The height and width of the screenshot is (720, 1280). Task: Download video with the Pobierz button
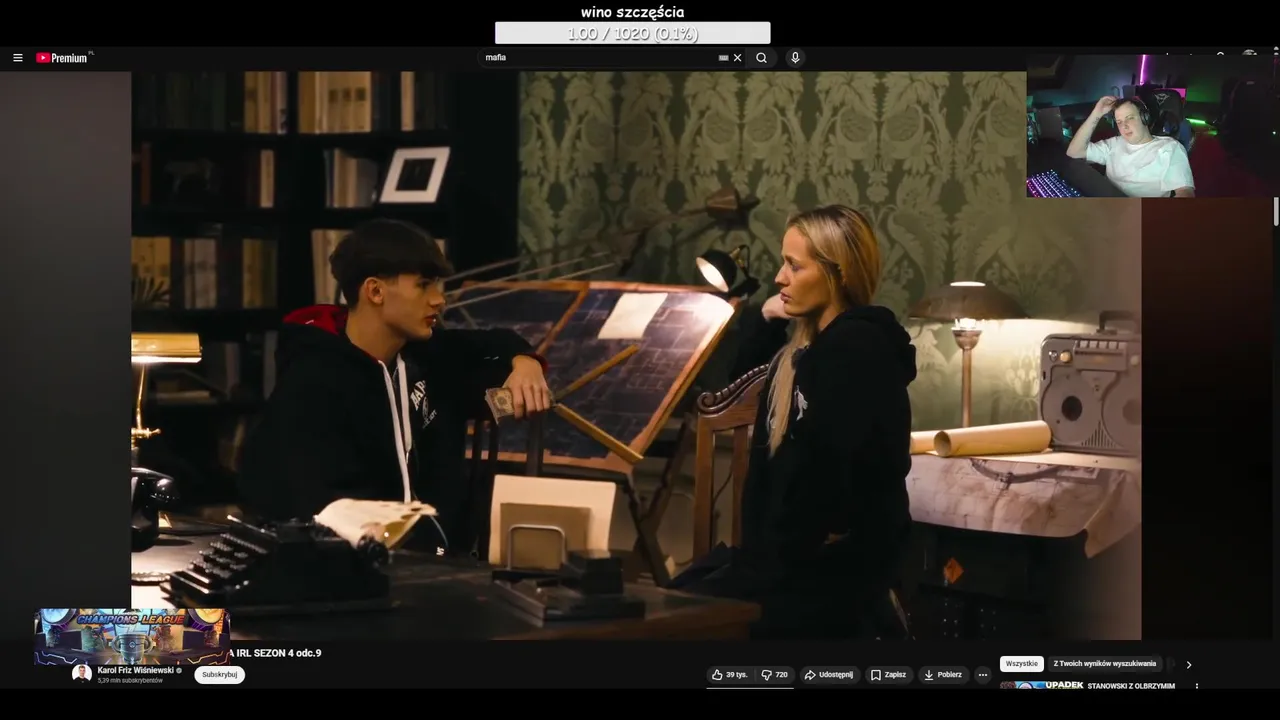pos(943,675)
